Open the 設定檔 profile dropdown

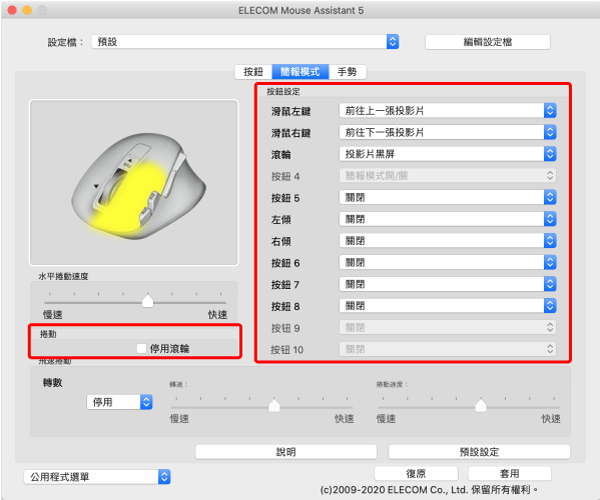click(245, 42)
